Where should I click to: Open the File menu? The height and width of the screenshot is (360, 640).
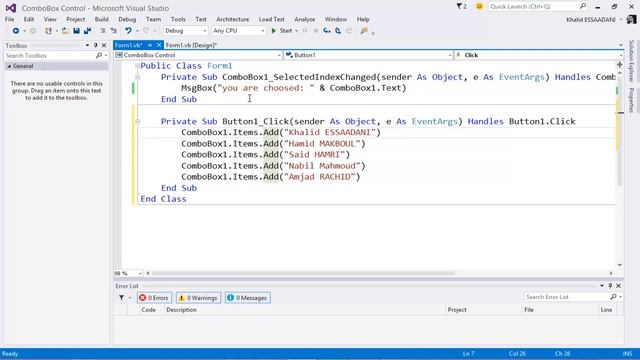pos(9,19)
